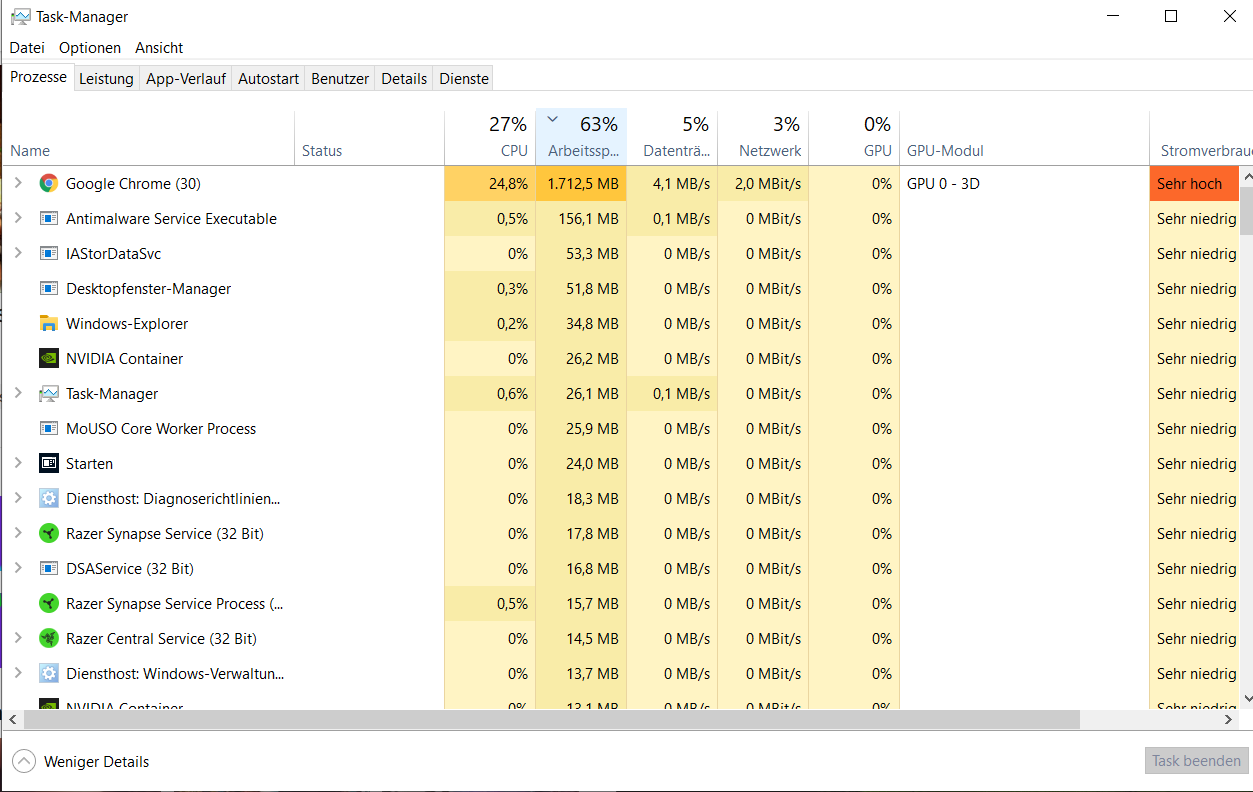The height and width of the screenshot is (792, 1253).
Task: Click the Razer Central Service icon
Action: 48,638
